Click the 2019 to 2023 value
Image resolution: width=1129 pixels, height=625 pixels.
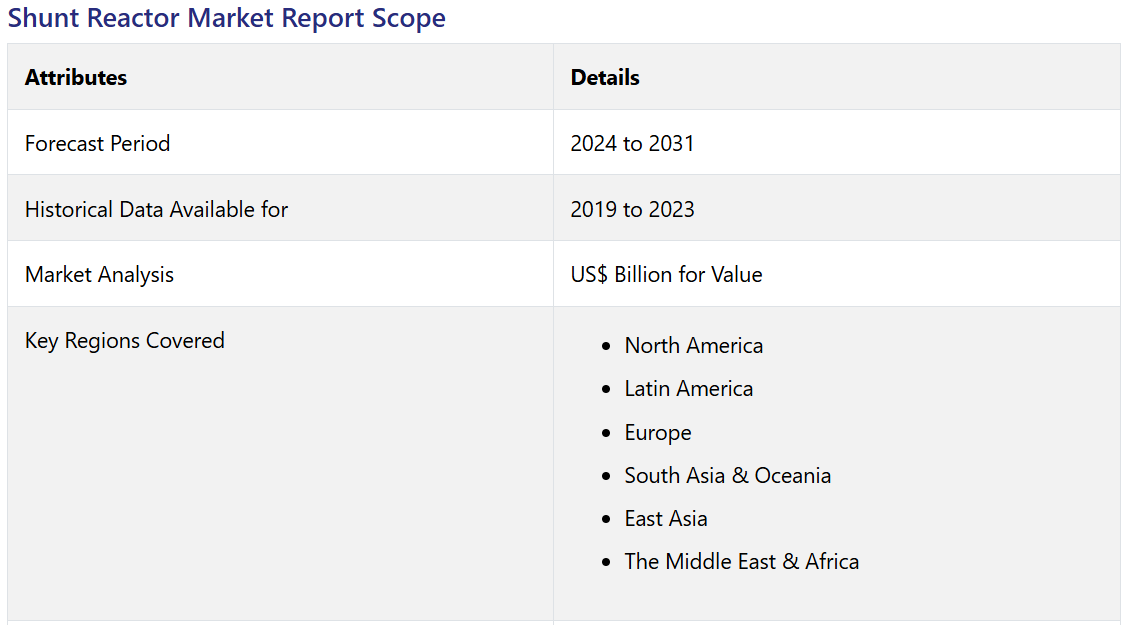click(x=632, y=209)
